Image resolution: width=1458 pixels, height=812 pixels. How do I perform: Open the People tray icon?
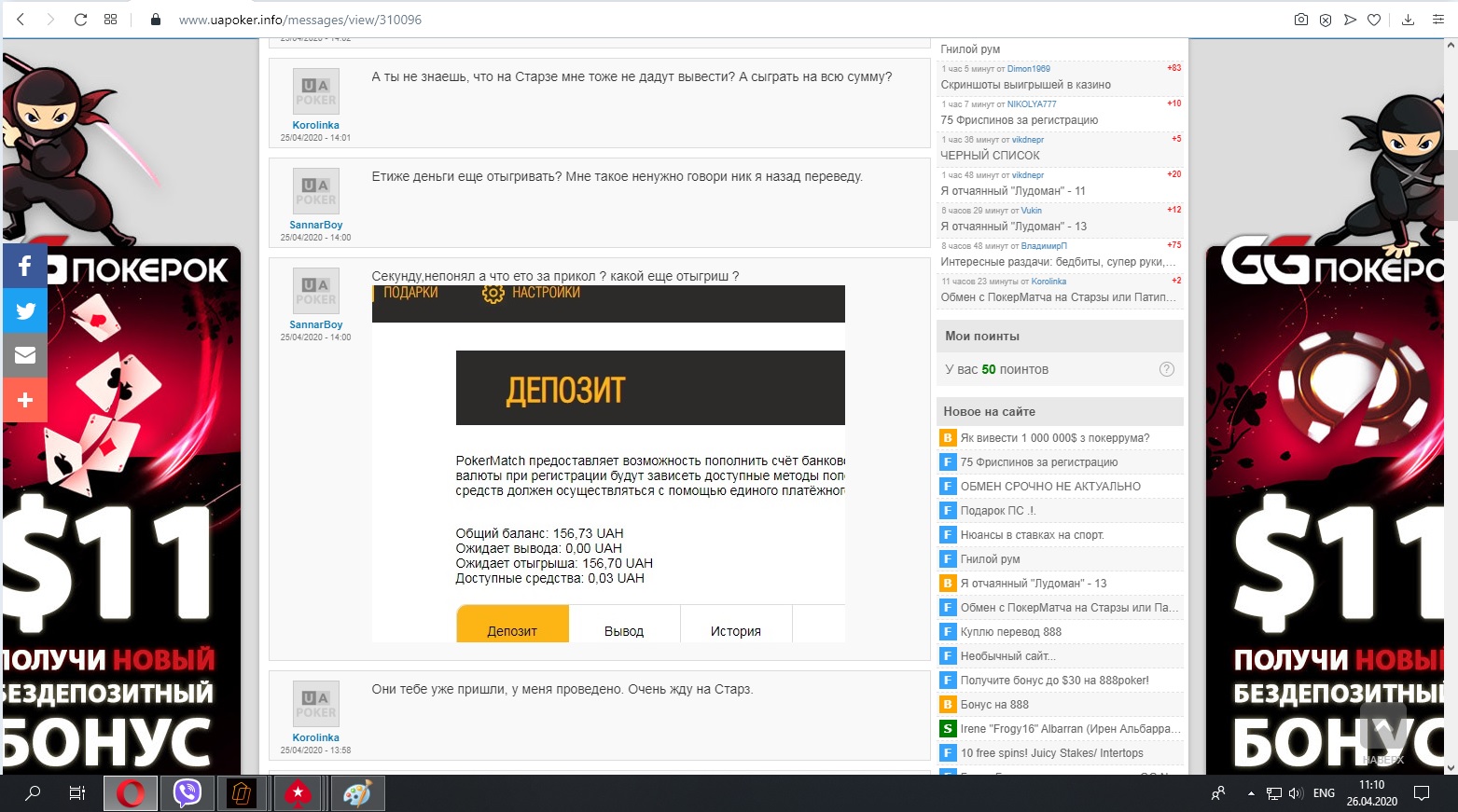click(x=1218, y=793)
